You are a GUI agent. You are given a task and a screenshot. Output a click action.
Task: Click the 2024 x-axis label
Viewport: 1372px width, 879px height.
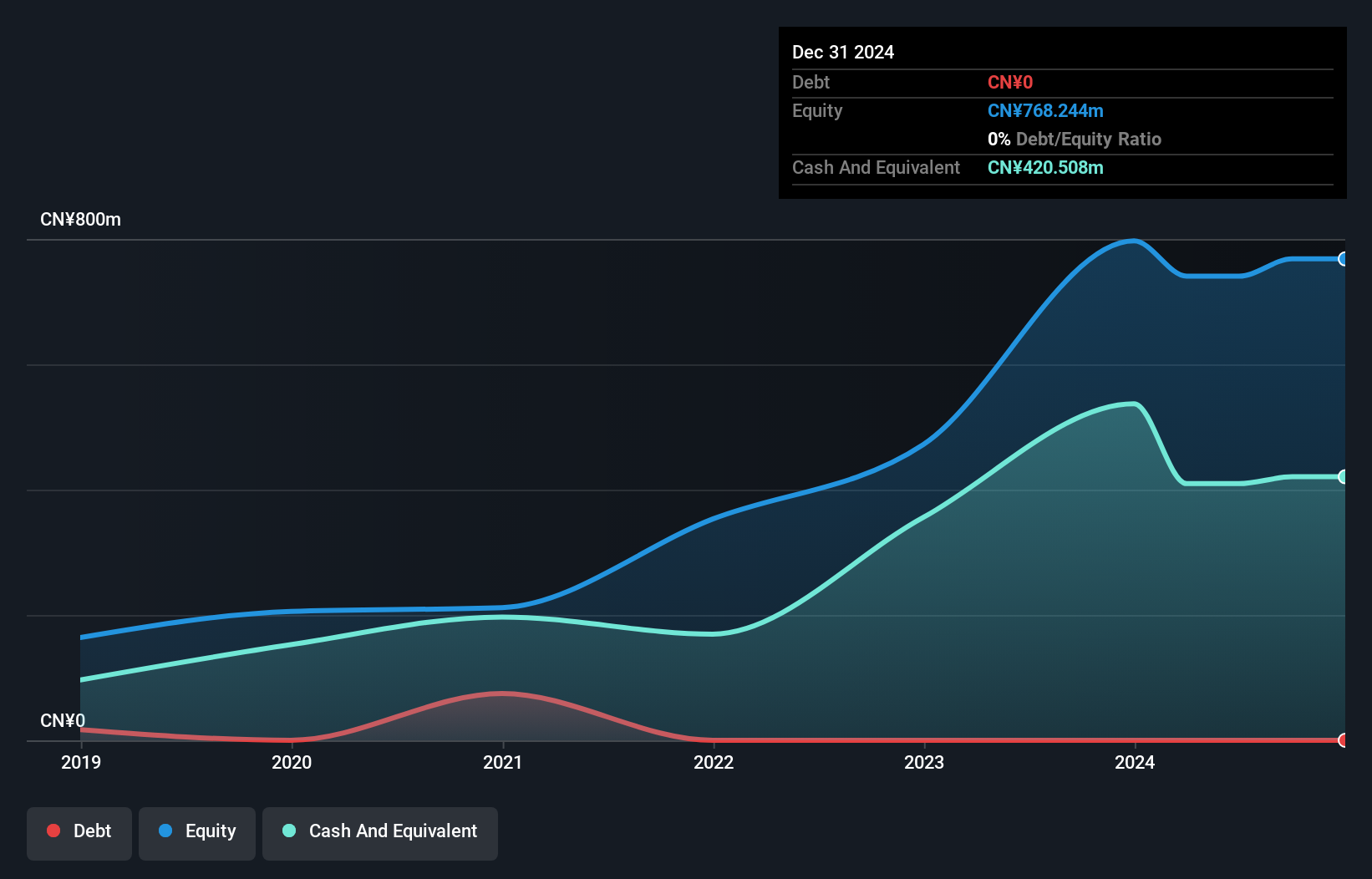pos(1135,762)
